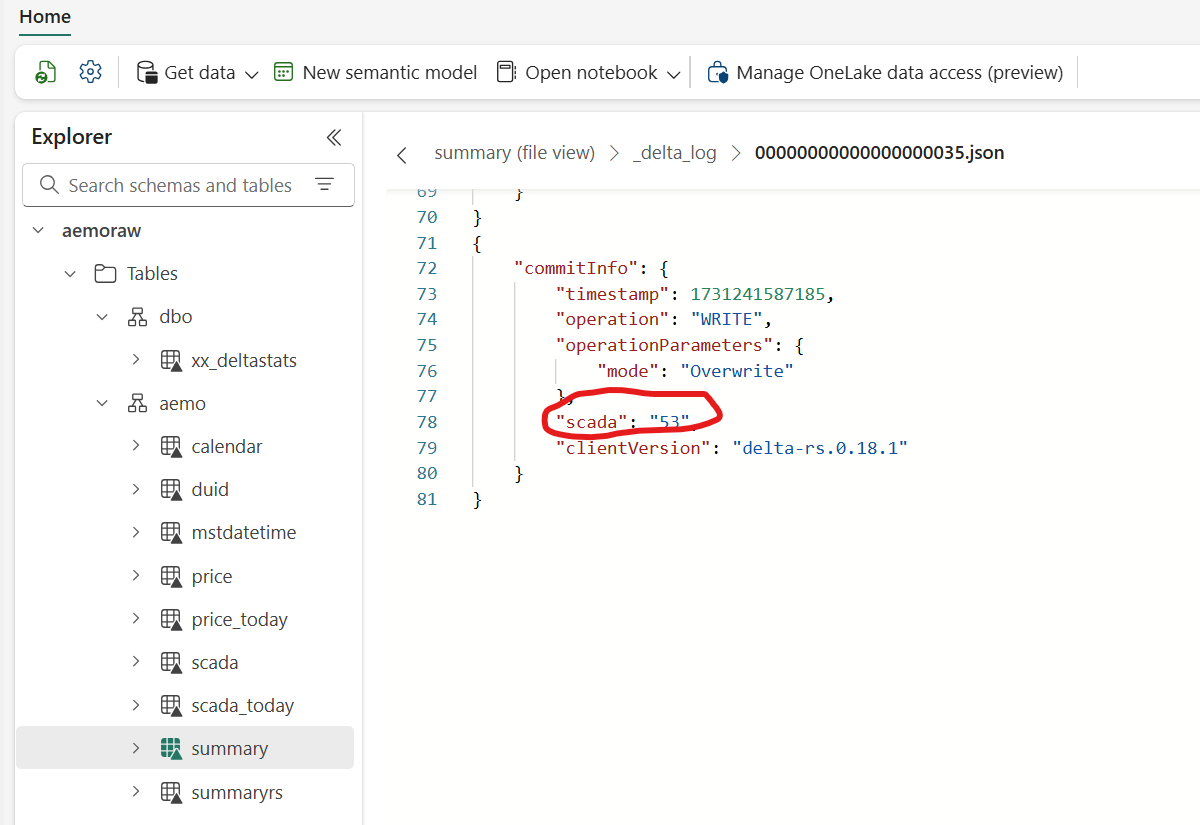Click line number 81 in the gutter

[427, 499]
